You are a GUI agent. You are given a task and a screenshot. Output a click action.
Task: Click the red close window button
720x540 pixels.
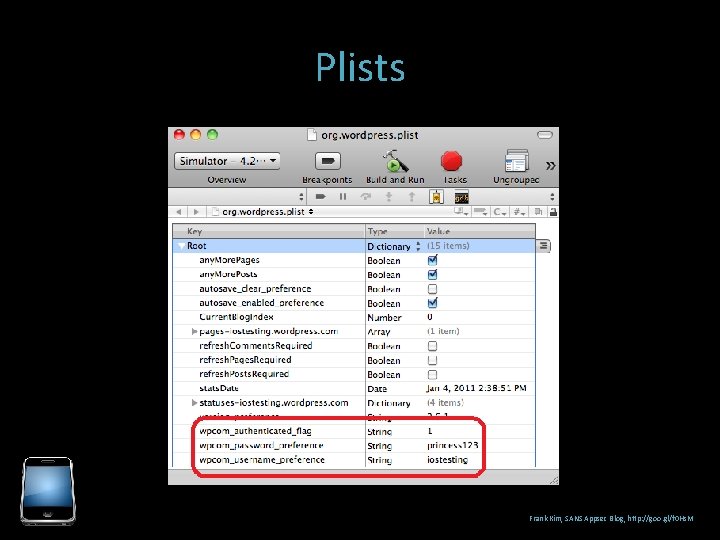[179, 135]
